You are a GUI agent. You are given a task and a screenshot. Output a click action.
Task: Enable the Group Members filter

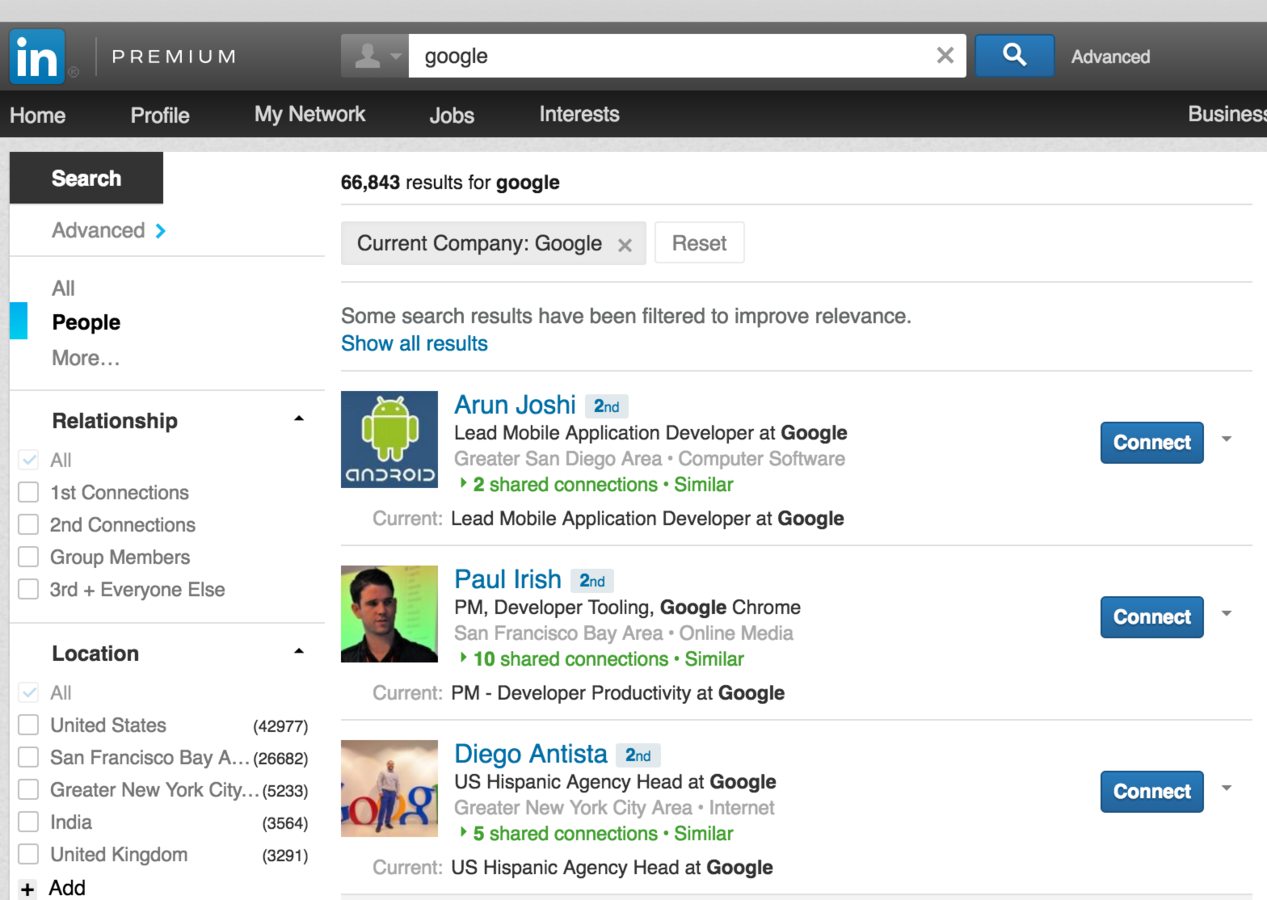click(x=29, y=557)
